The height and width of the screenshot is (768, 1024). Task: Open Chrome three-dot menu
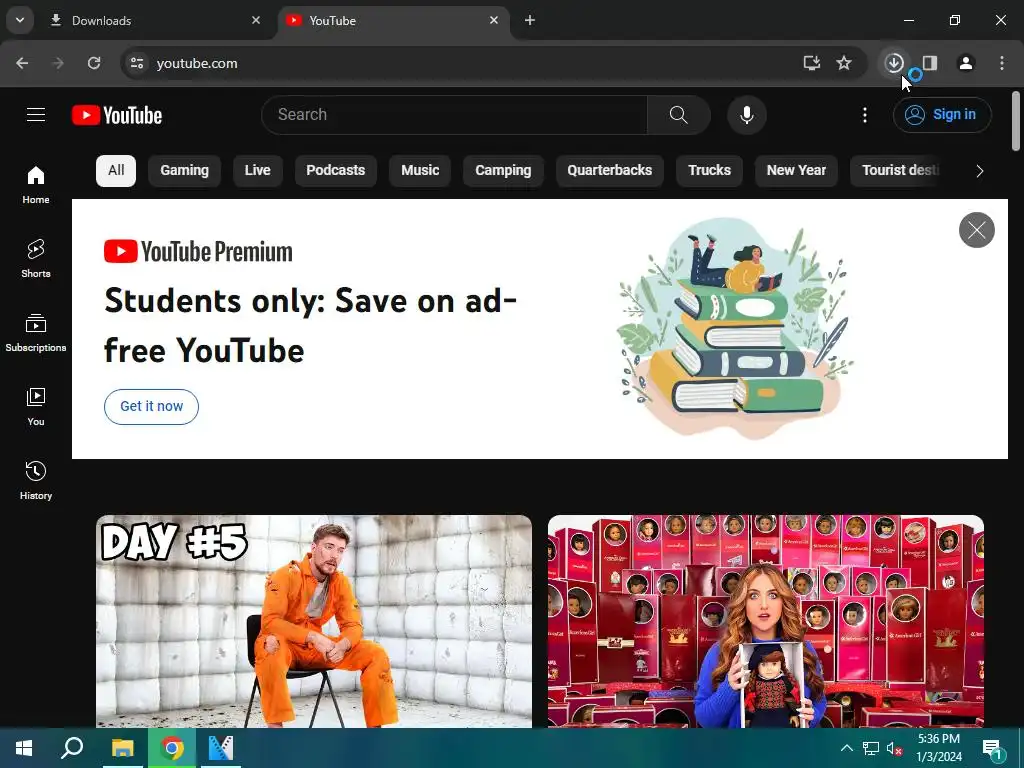[x=1002, y=63]
